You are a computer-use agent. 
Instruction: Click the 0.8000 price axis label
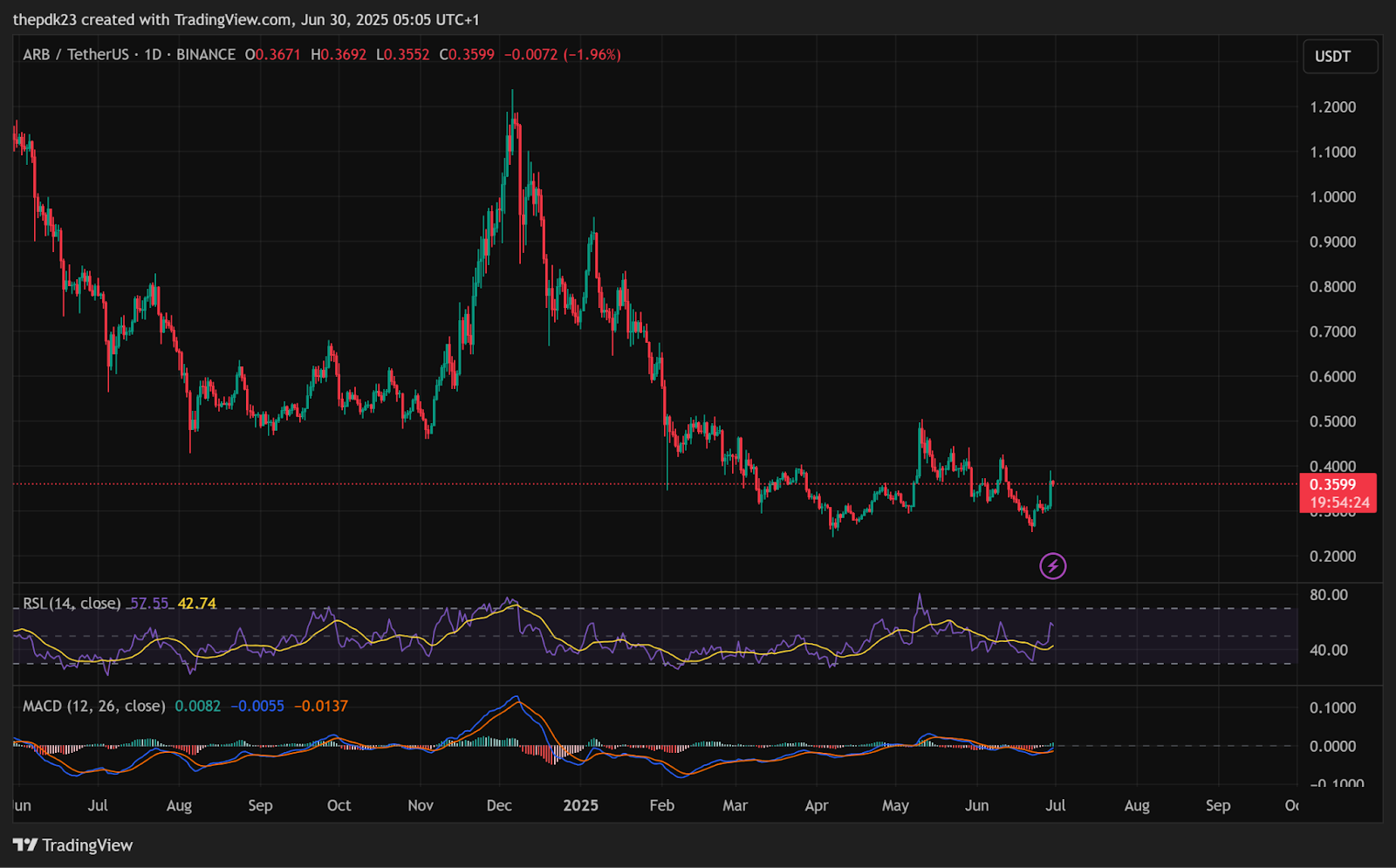pos(1333,287)
